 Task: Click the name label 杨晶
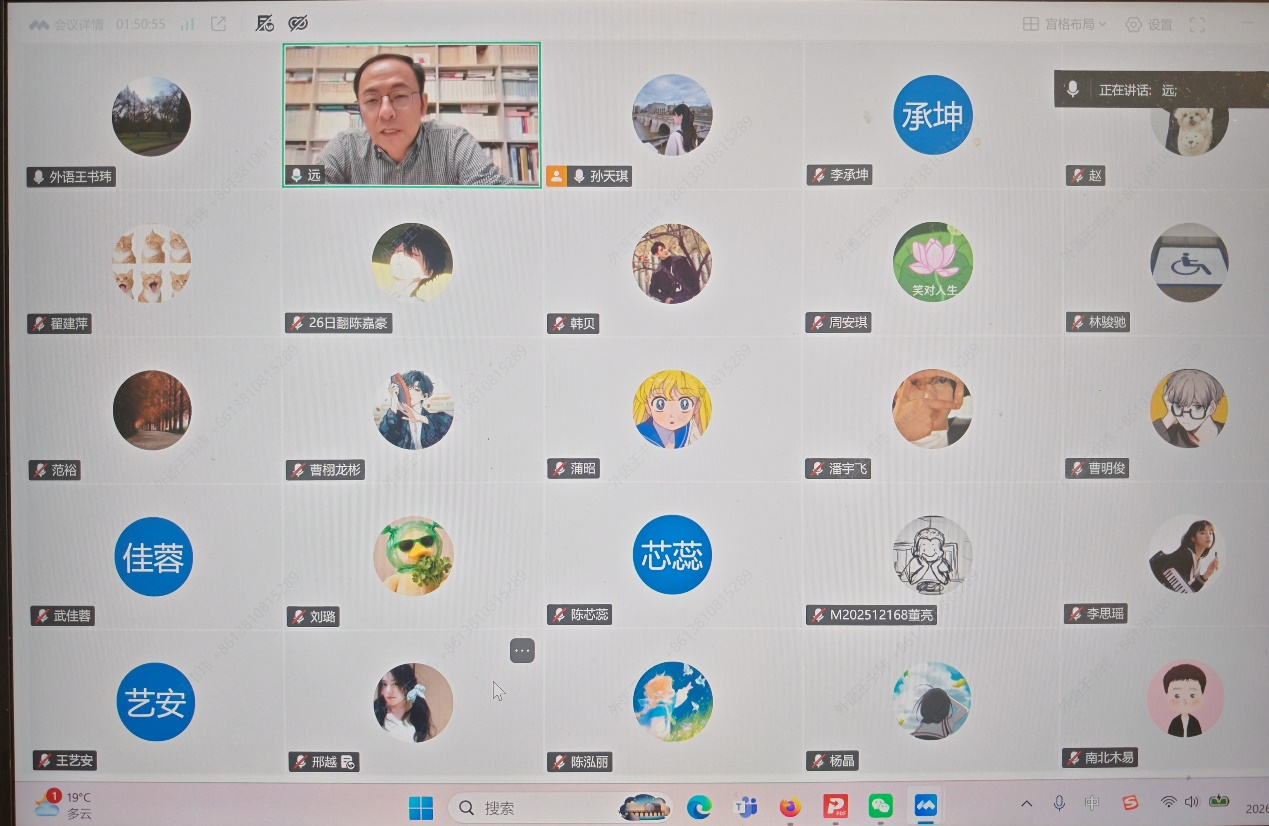tap(842, 761)
